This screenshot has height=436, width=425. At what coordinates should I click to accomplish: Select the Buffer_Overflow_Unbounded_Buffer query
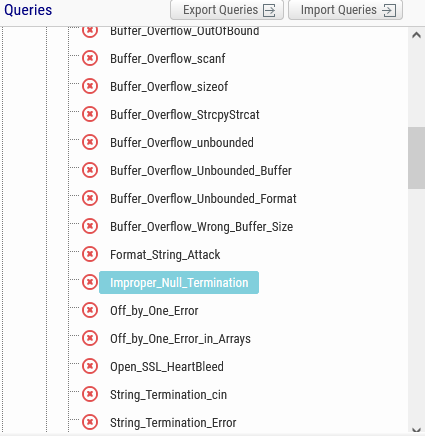pos(201,171)
